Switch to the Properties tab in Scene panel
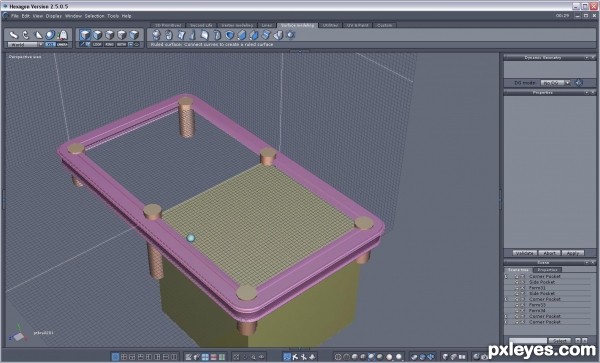The height and width of the screenshot is (363, 600). (547, 270)
